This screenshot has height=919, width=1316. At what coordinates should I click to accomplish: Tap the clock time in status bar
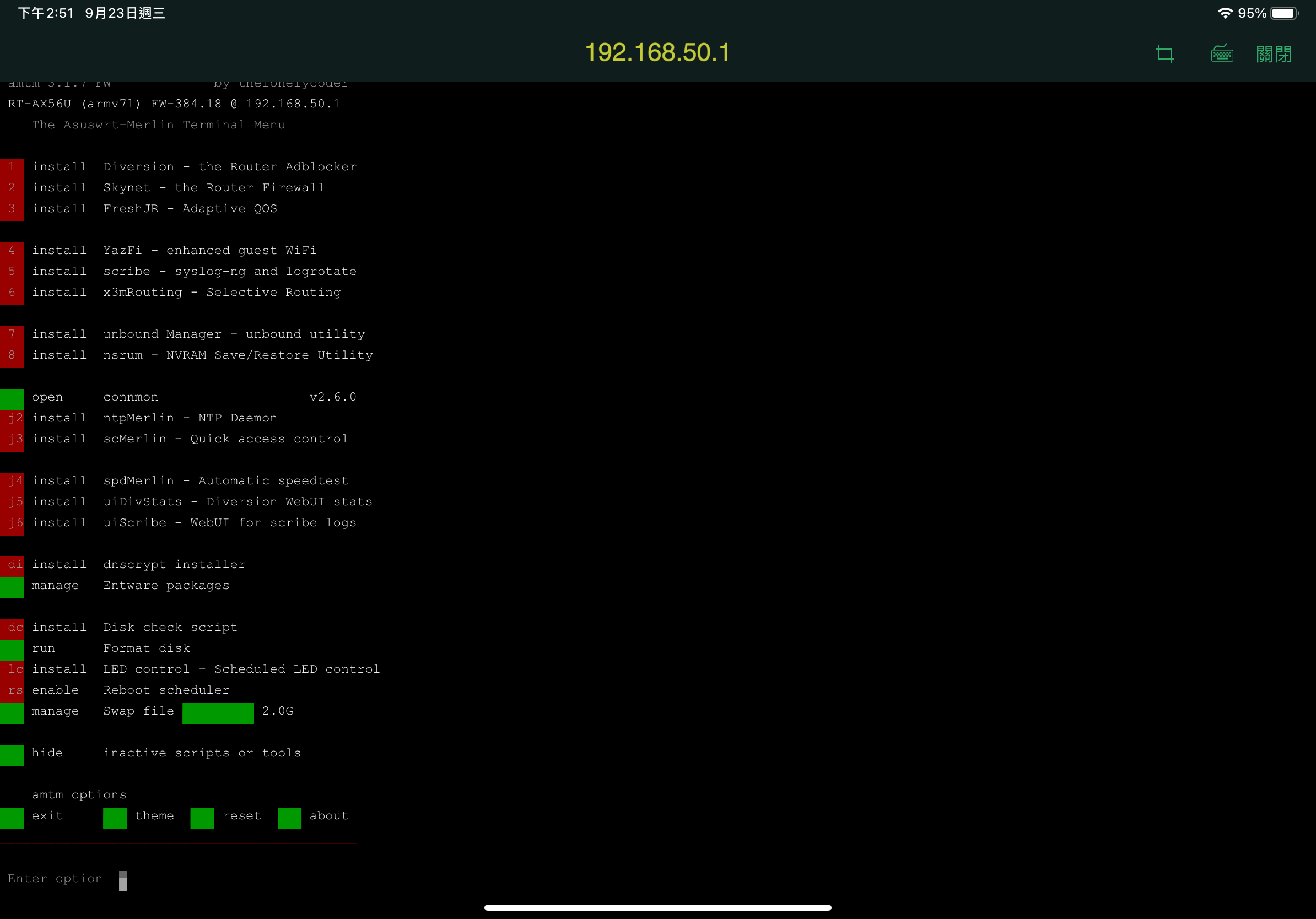click(x=46, y=13)
